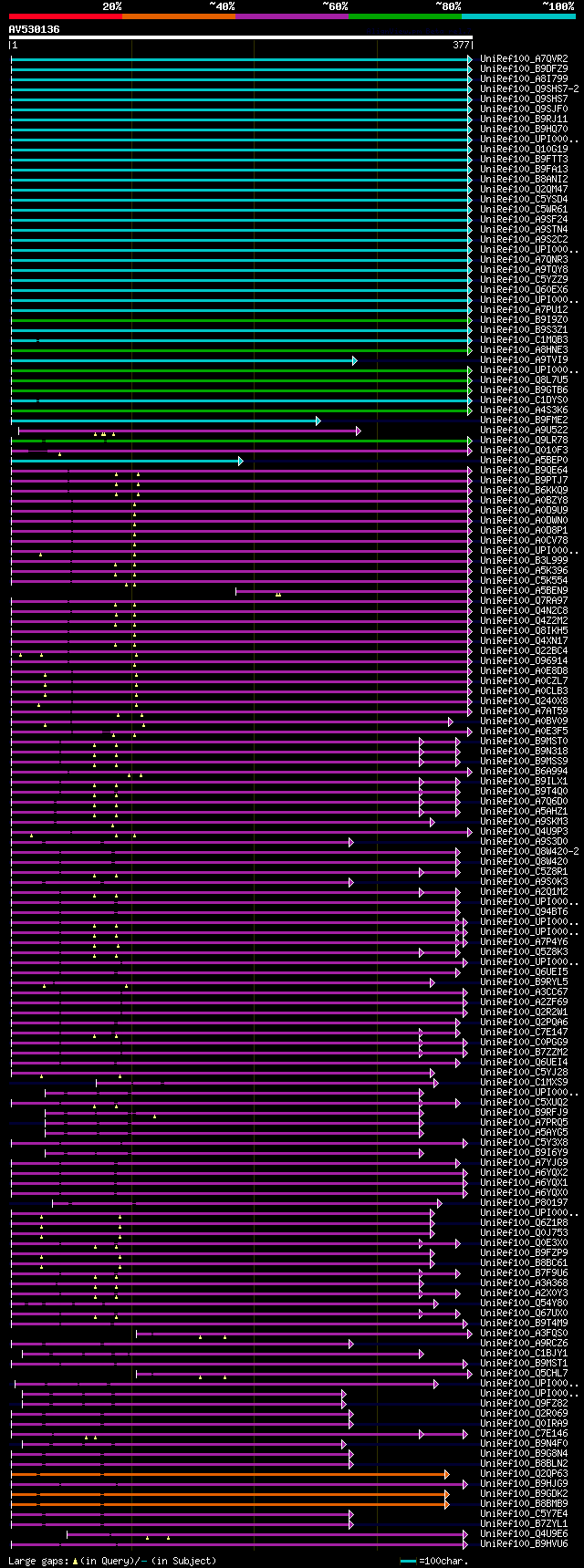This screenshot has width=584, height=1568.
Task: Click the label UniRef100_A3FQS0
Action: 524,1333
